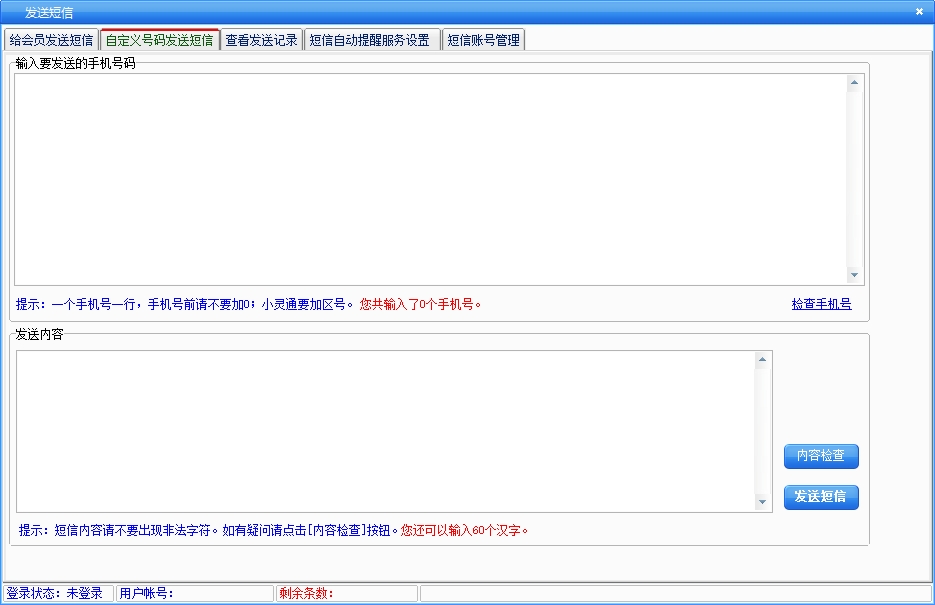Go to 短信自动提醒服务设置 tab
This screenshot has height=605, width=935.
(x=370, y=40)
